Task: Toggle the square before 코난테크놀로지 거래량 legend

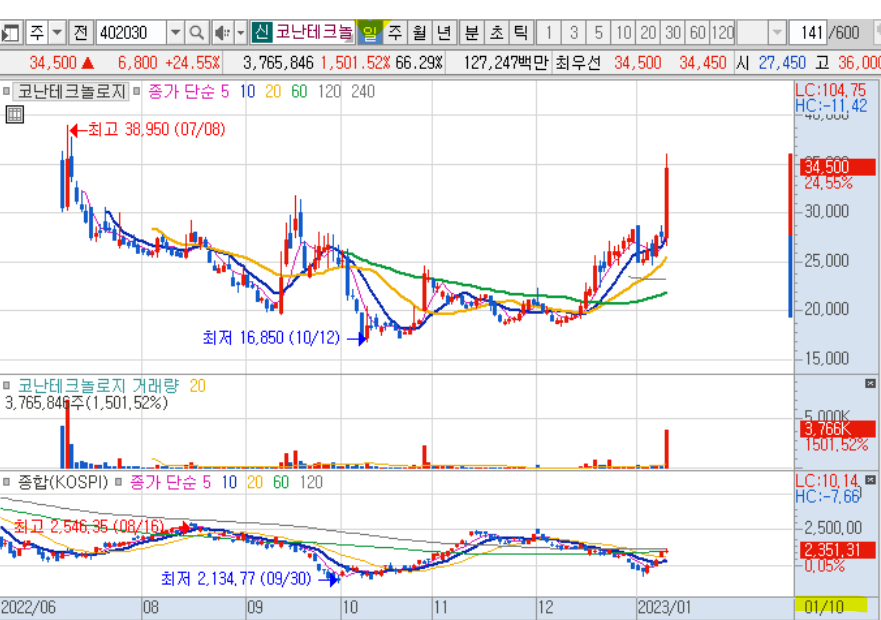Action: (6, 386)
